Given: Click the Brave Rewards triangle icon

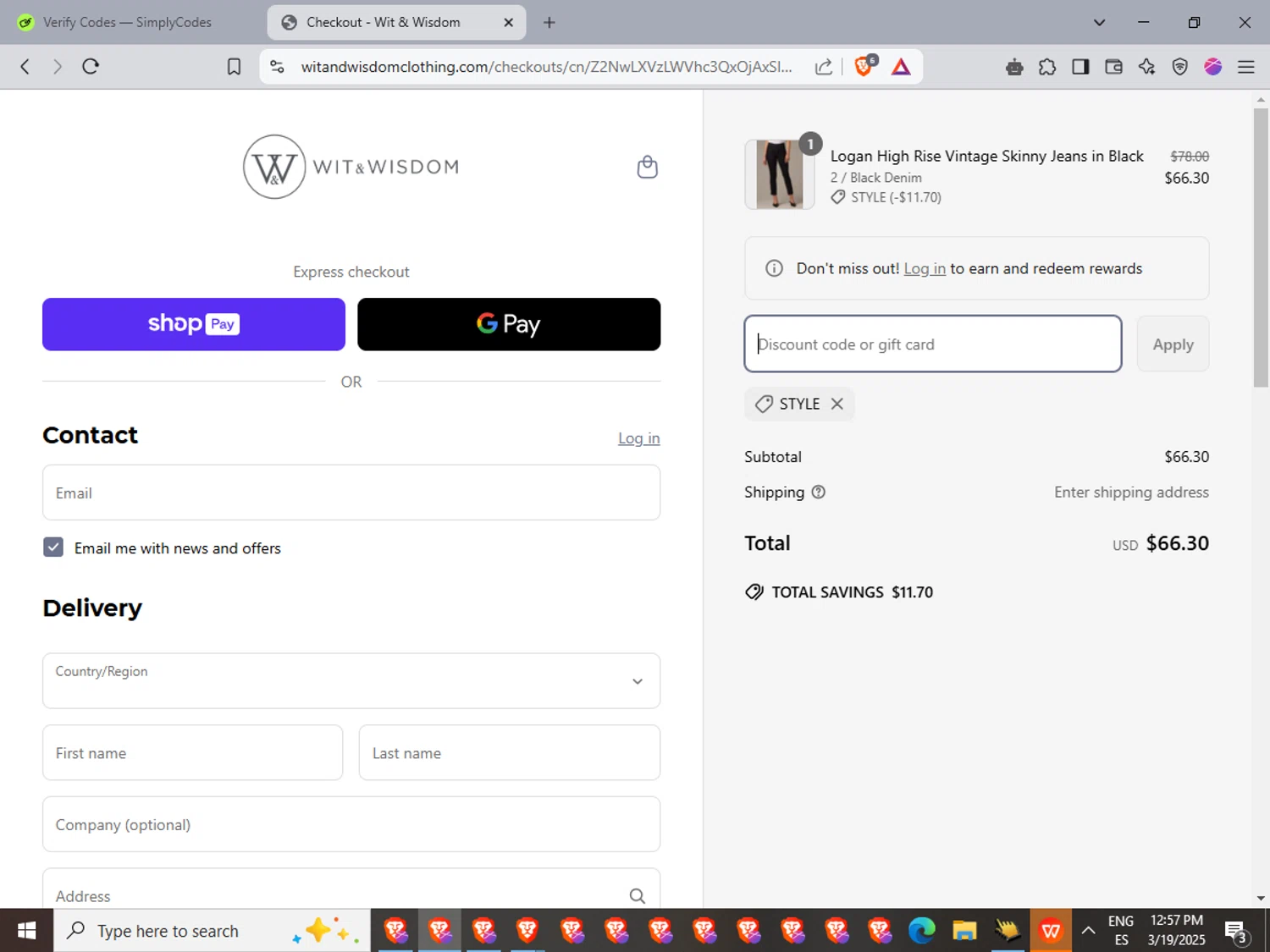Looking at the screenshot, I should (901, 67).
